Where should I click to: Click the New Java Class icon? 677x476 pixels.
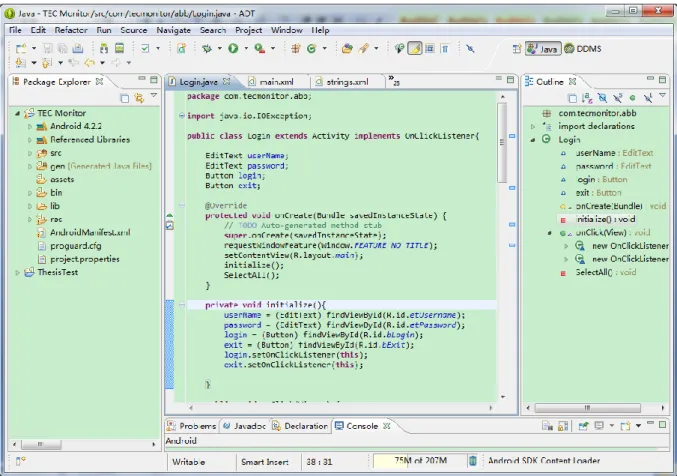coord(311,48)
